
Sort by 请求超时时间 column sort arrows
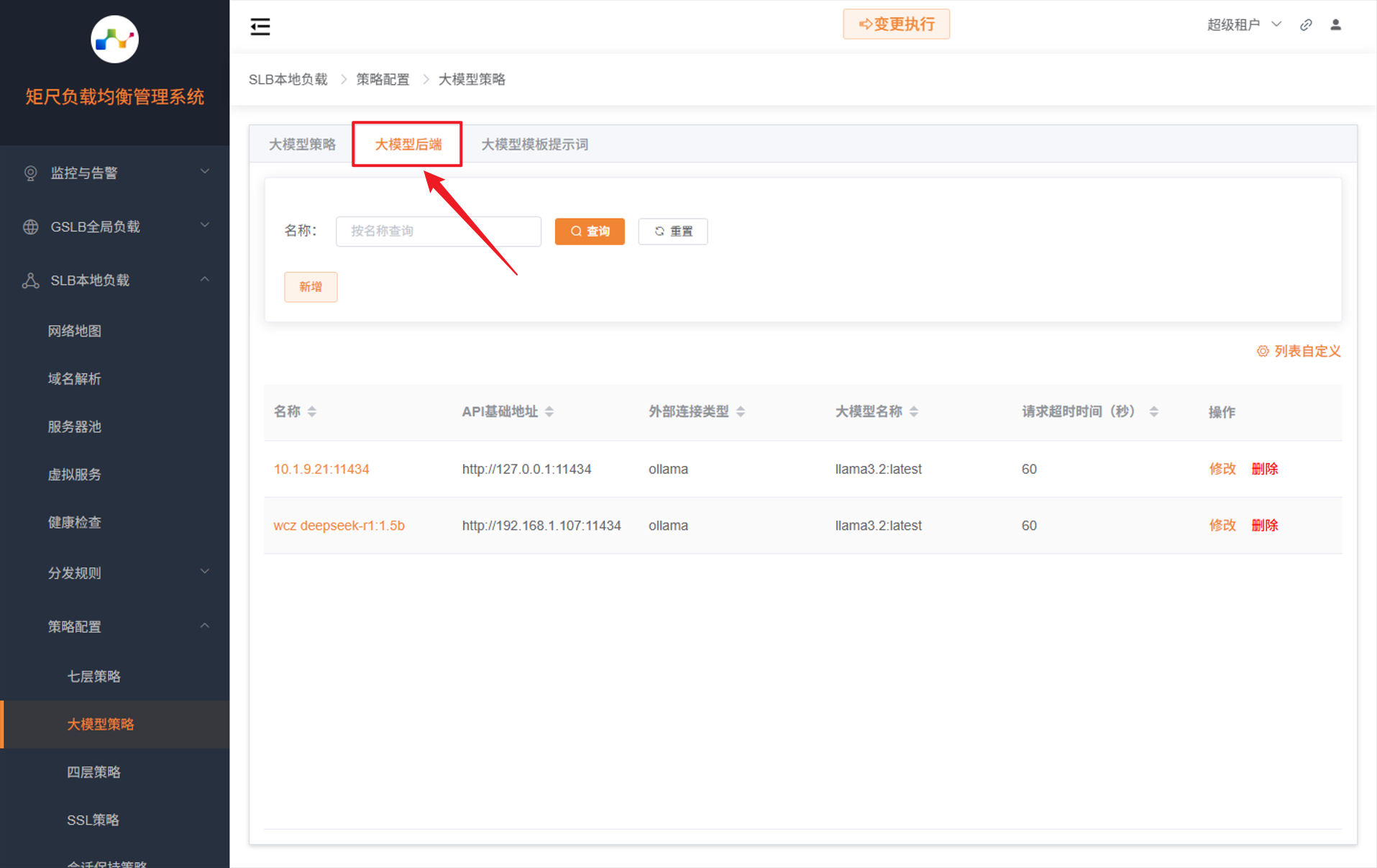coord(1153,411)
